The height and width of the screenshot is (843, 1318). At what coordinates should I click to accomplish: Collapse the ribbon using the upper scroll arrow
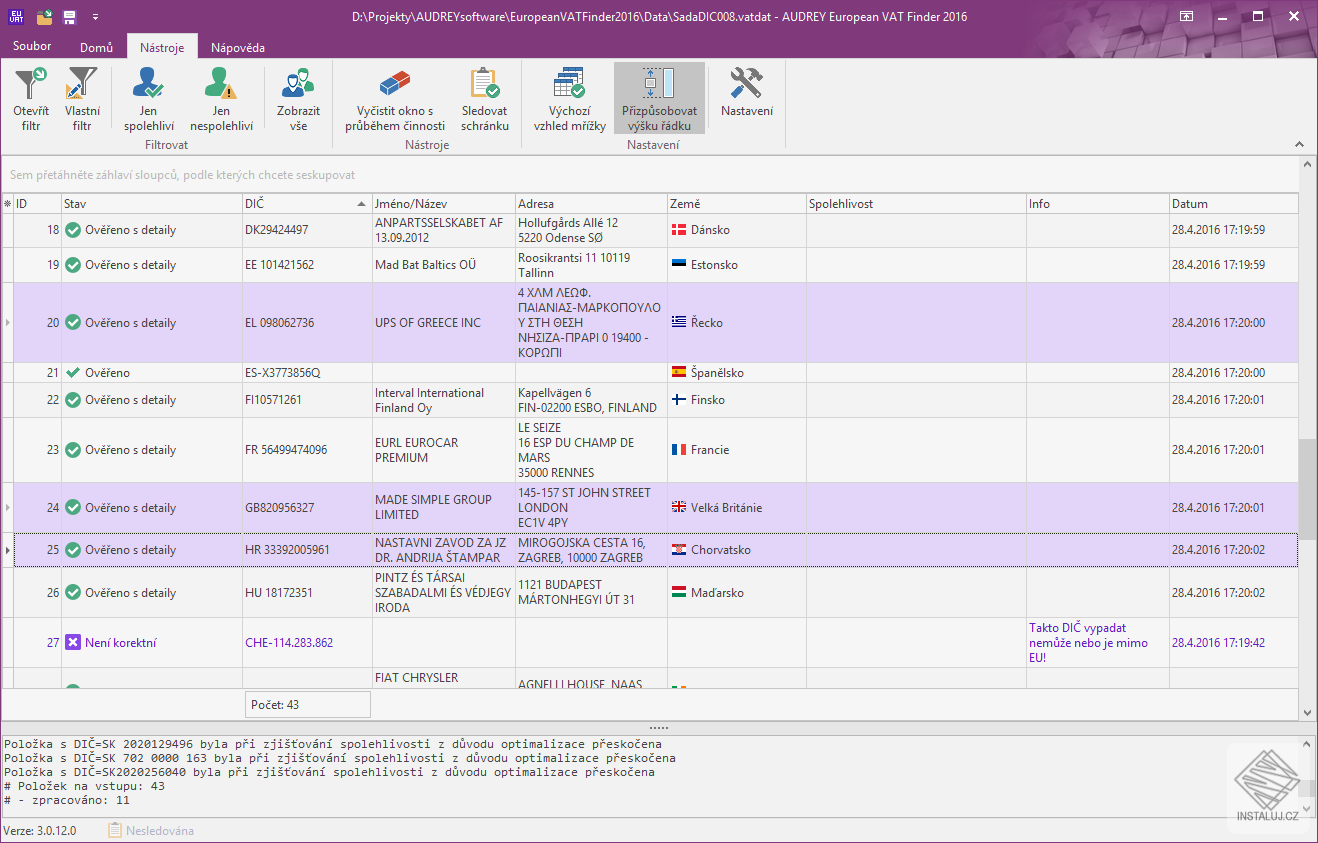pyautogui.click(x=1300, y=144)
